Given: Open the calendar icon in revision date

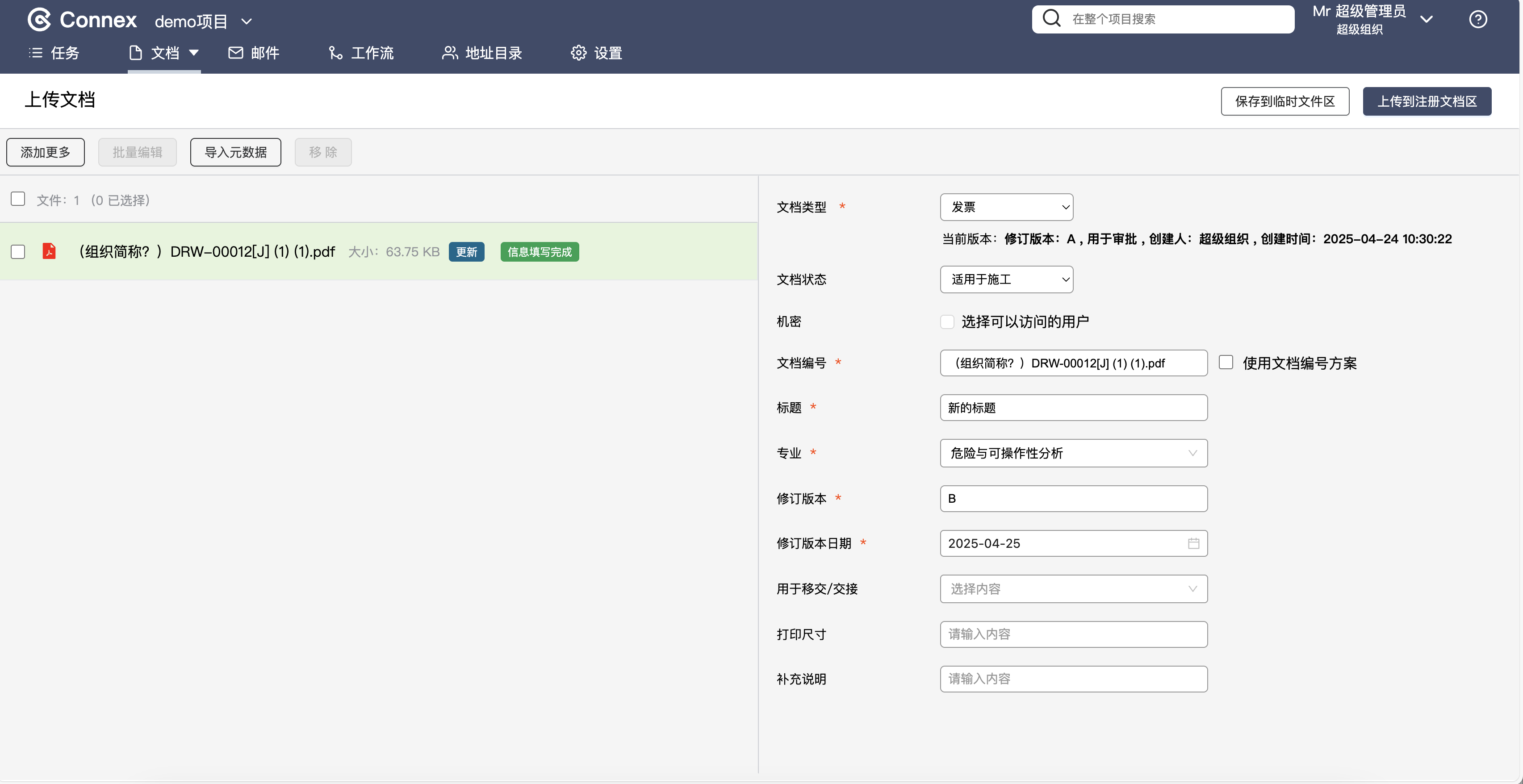Looking at the screenshot, I should (1193, 543).
